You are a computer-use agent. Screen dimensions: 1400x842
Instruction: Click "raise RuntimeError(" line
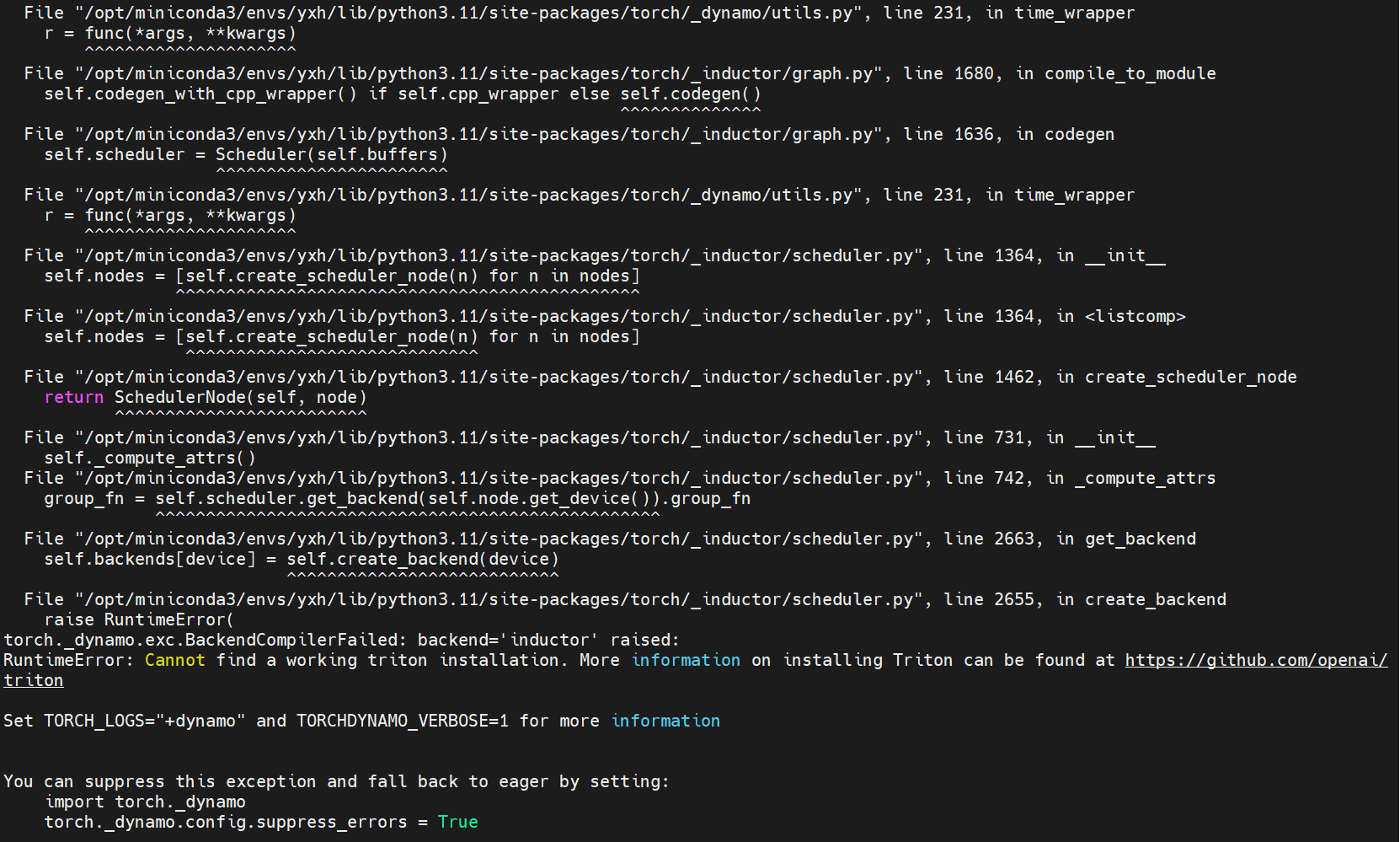coord(139,619)
